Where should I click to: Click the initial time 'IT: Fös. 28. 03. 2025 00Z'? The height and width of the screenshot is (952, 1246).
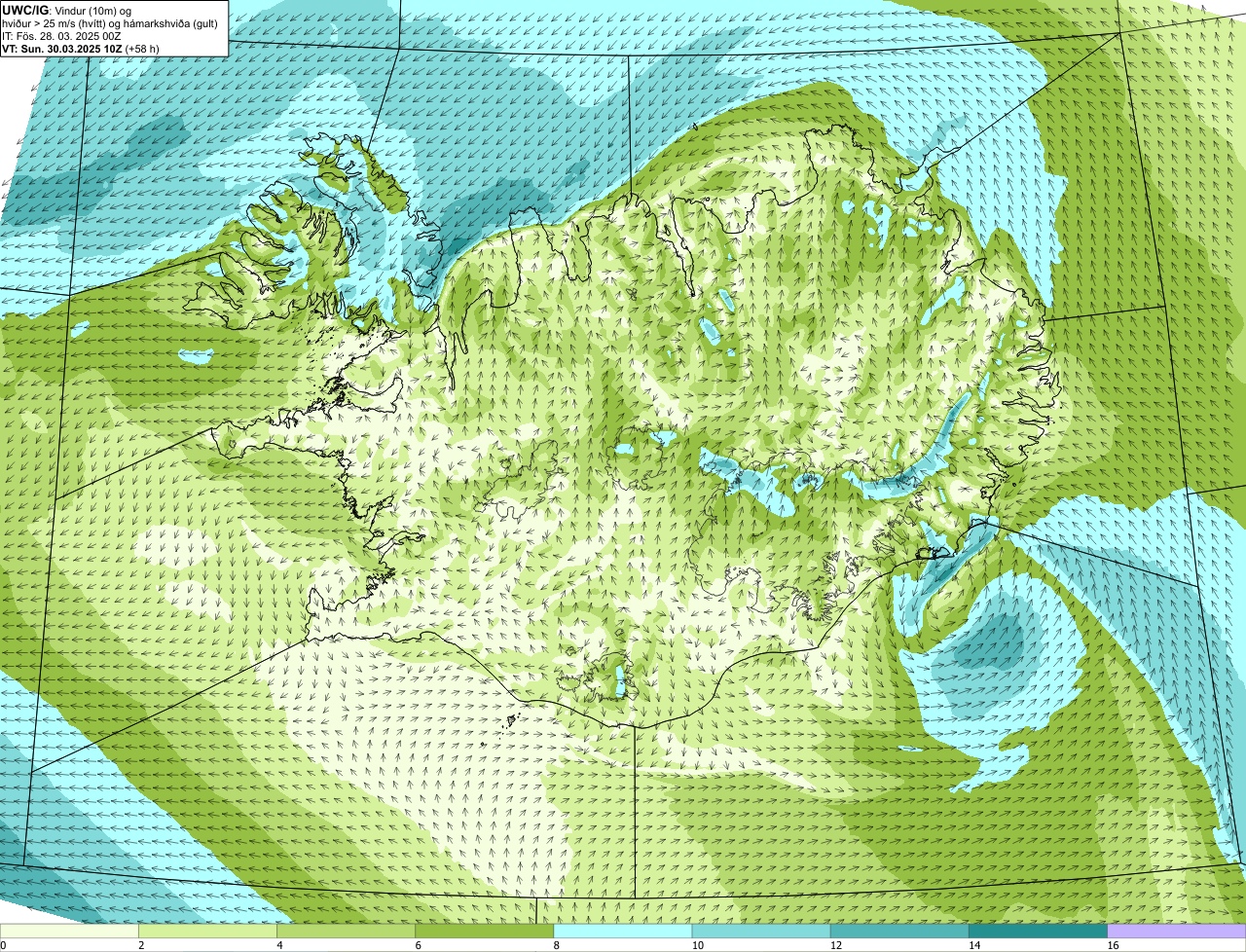coord(61,36)
